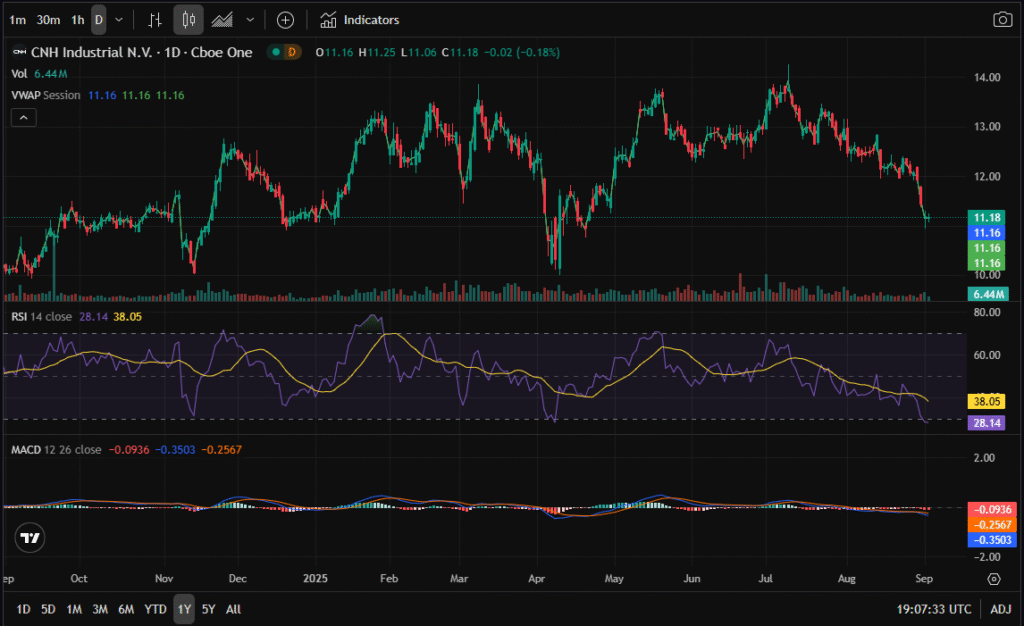Open the time interval dropdown arrow

pyautogui.click(x=120, y=20)
